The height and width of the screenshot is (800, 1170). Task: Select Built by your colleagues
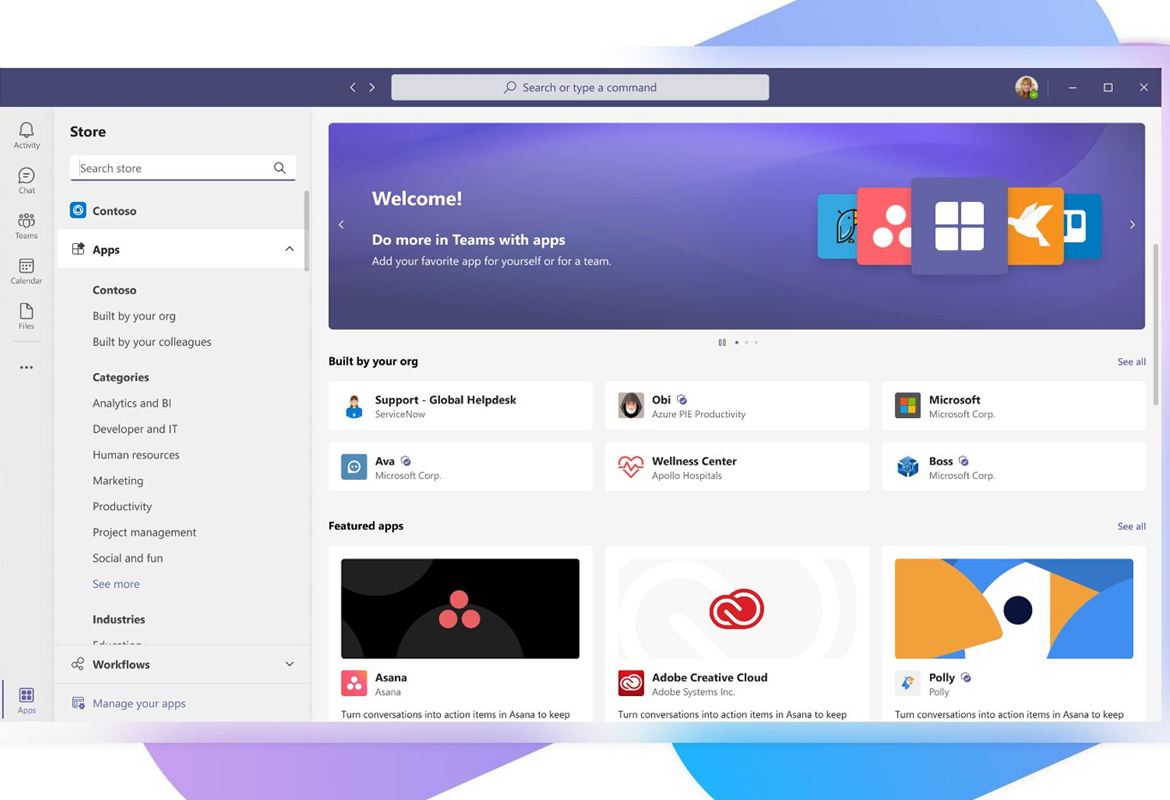[x=151, y=342]
